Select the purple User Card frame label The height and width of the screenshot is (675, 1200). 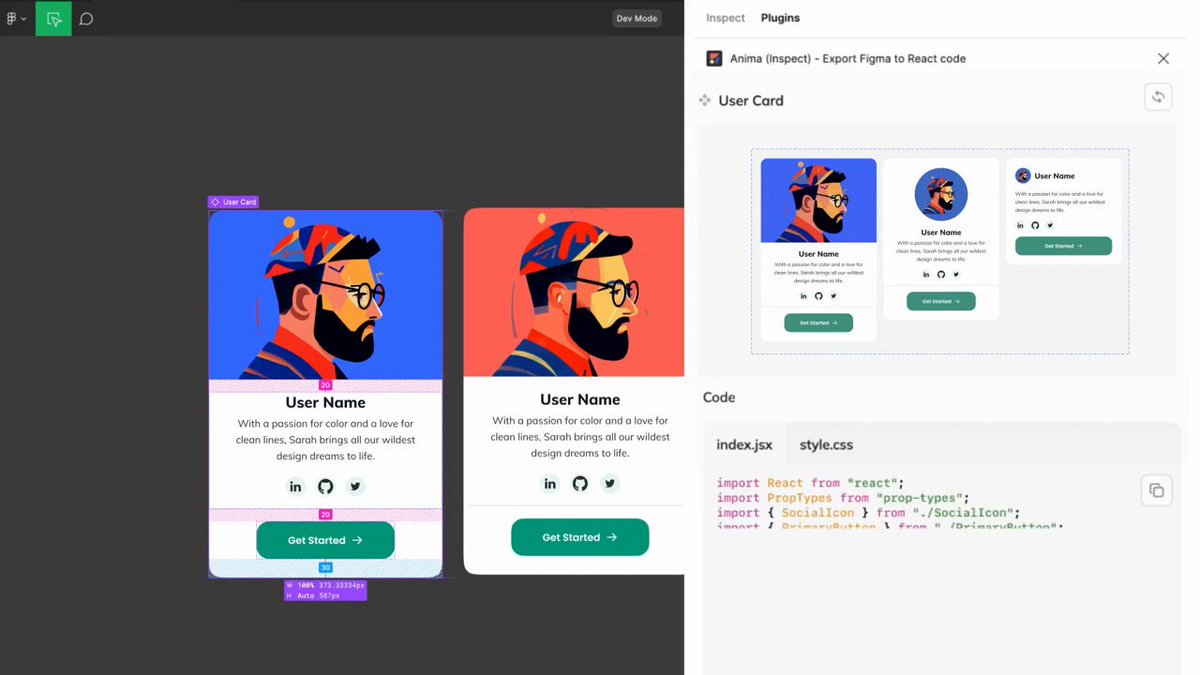tap(233, 202)
